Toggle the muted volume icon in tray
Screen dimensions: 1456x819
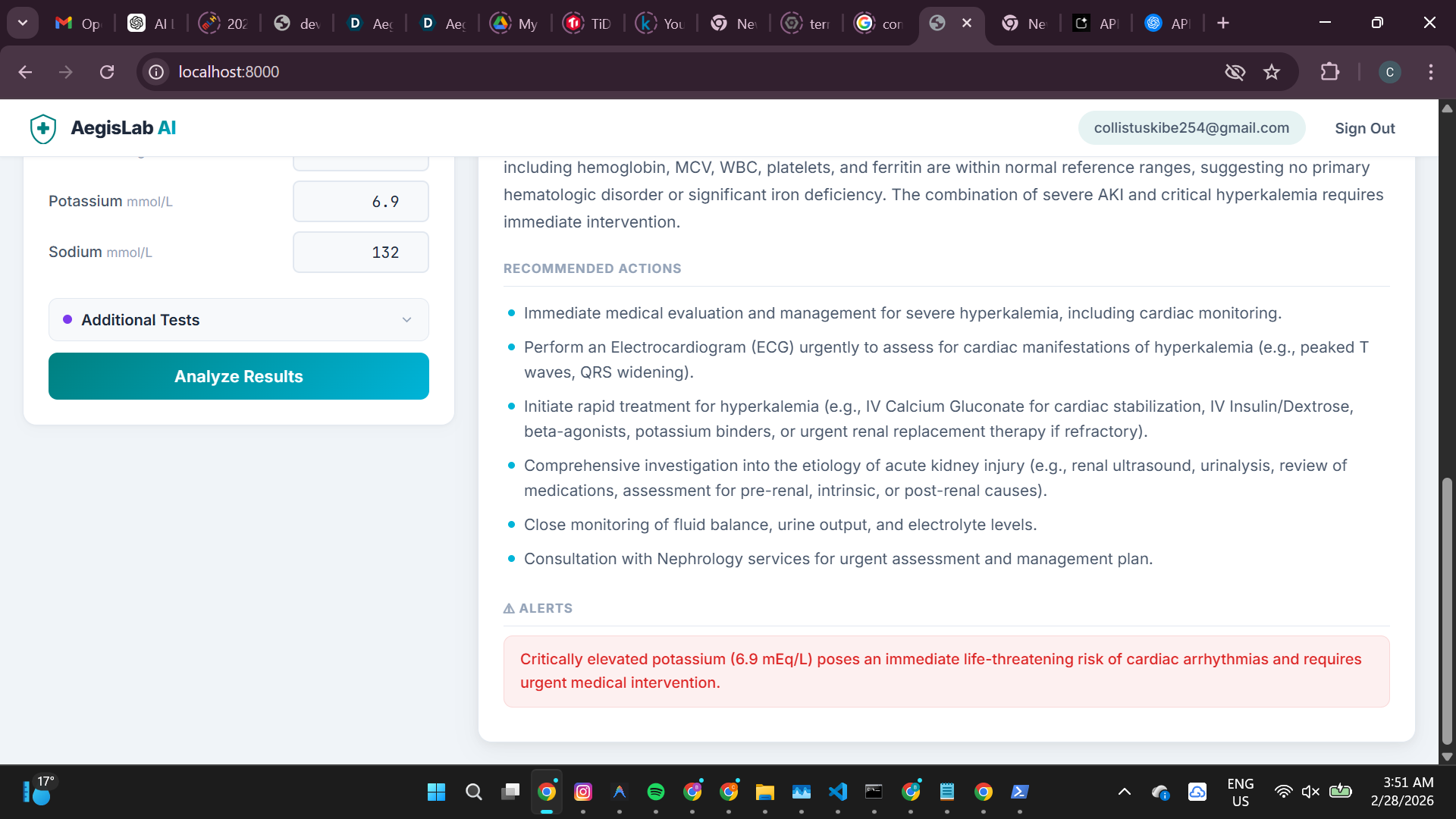point(1310,792)
